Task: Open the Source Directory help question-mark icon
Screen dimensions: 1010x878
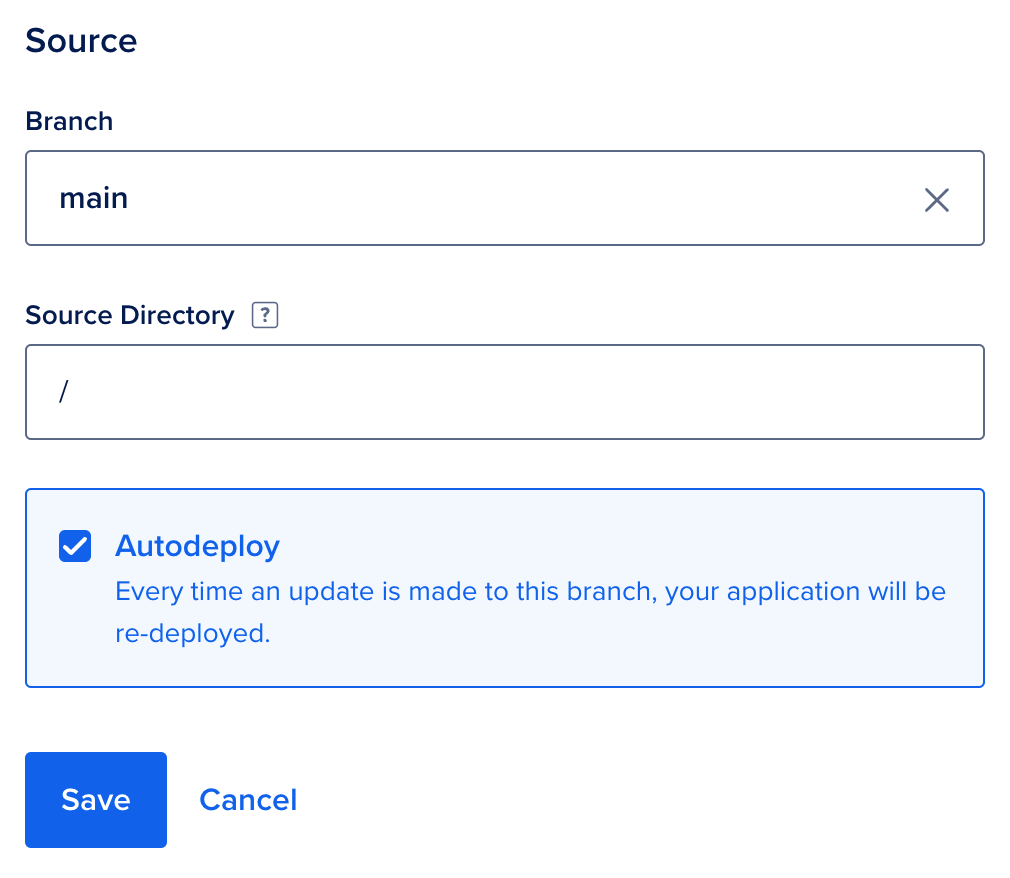Action: (264, 315)
